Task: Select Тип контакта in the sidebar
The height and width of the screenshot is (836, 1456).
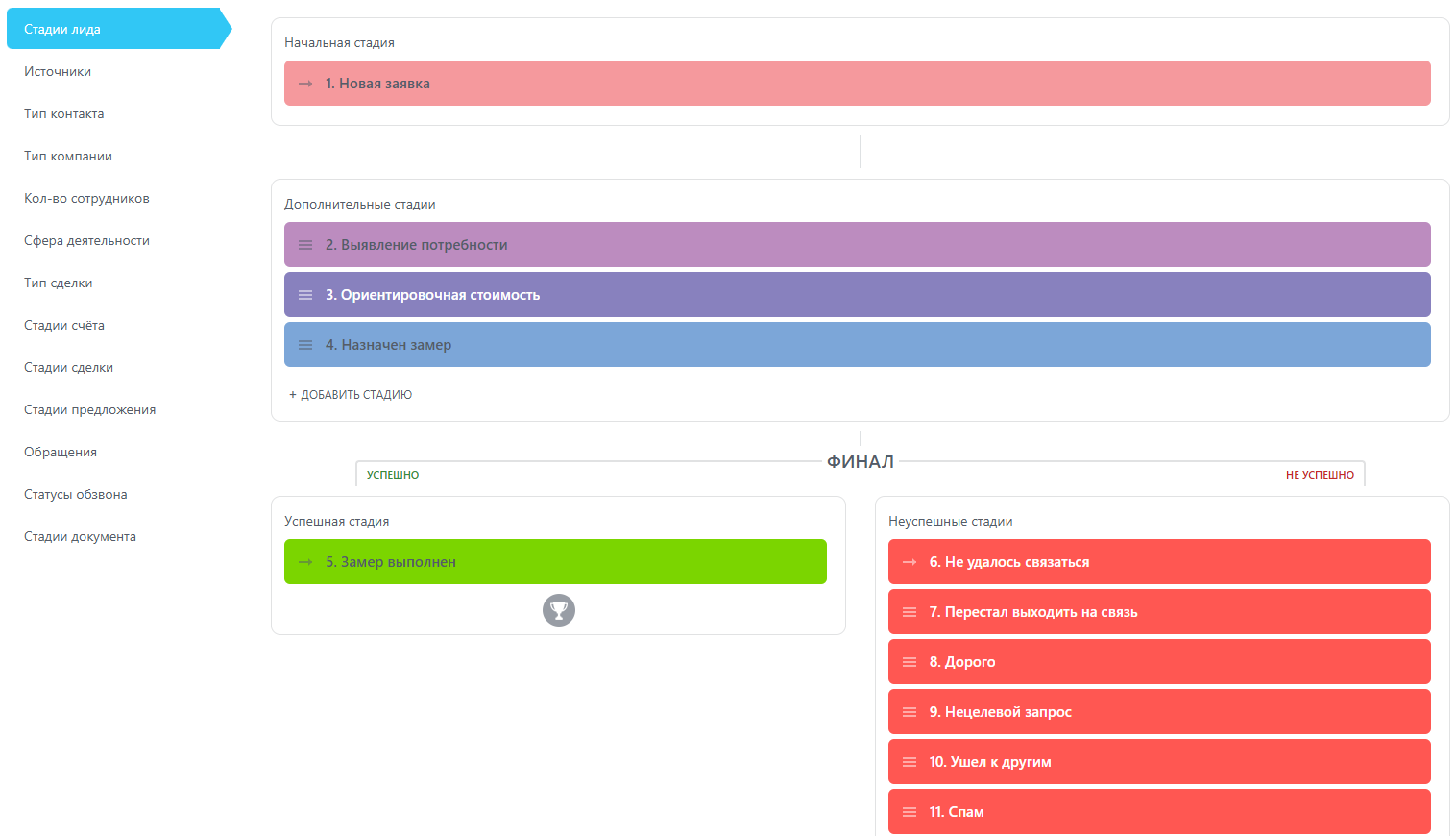Action: [x=64, y=113]
